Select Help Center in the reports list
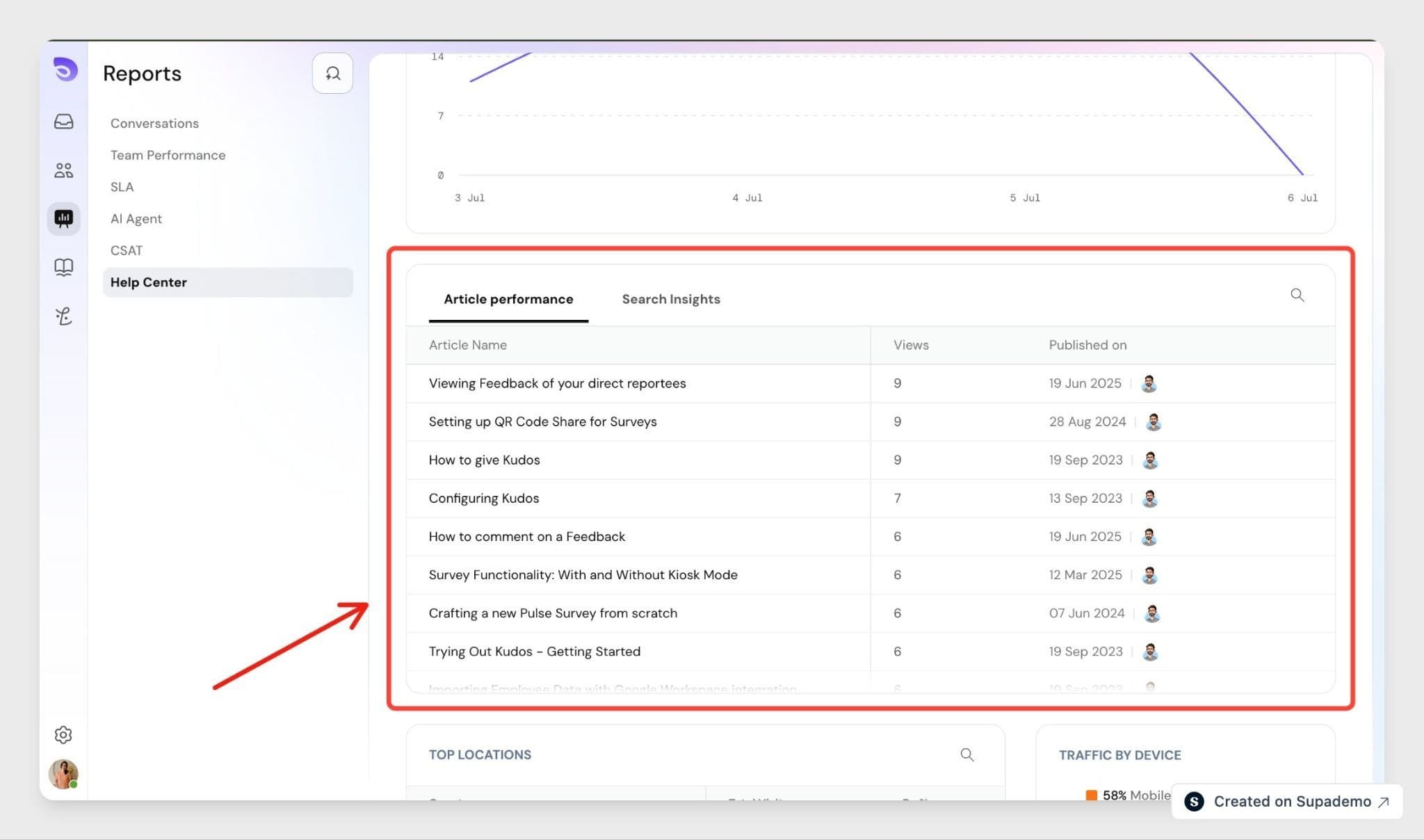The image size is (1424, 840). [228, 282]
